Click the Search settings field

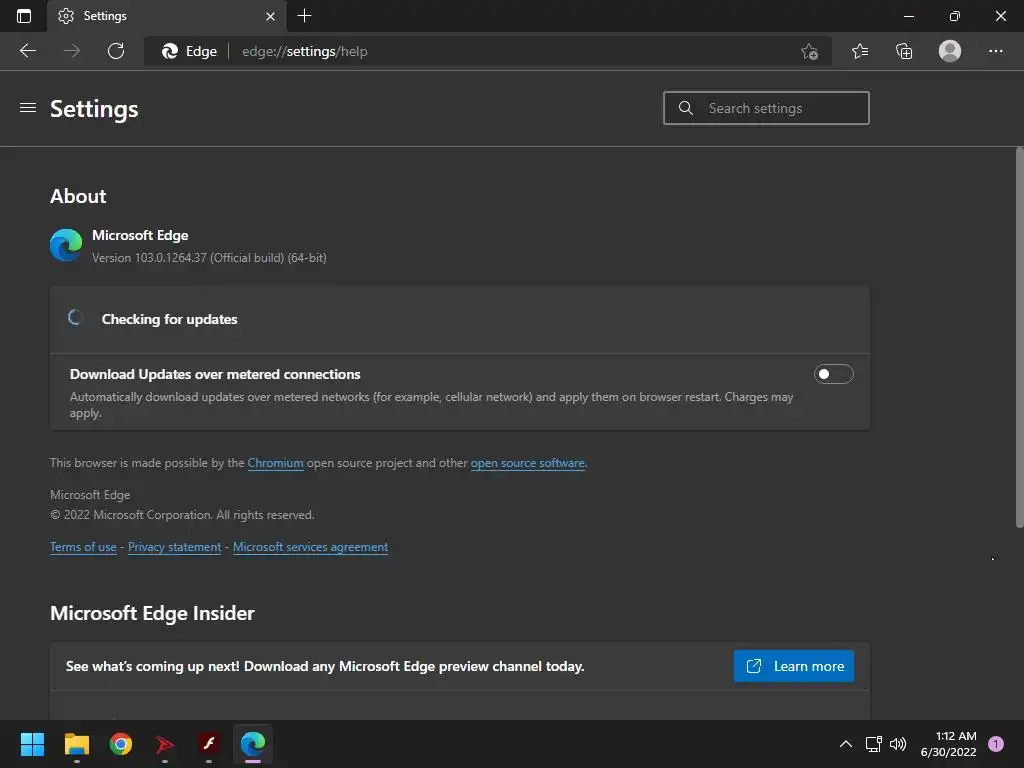(x=766, y=108)
